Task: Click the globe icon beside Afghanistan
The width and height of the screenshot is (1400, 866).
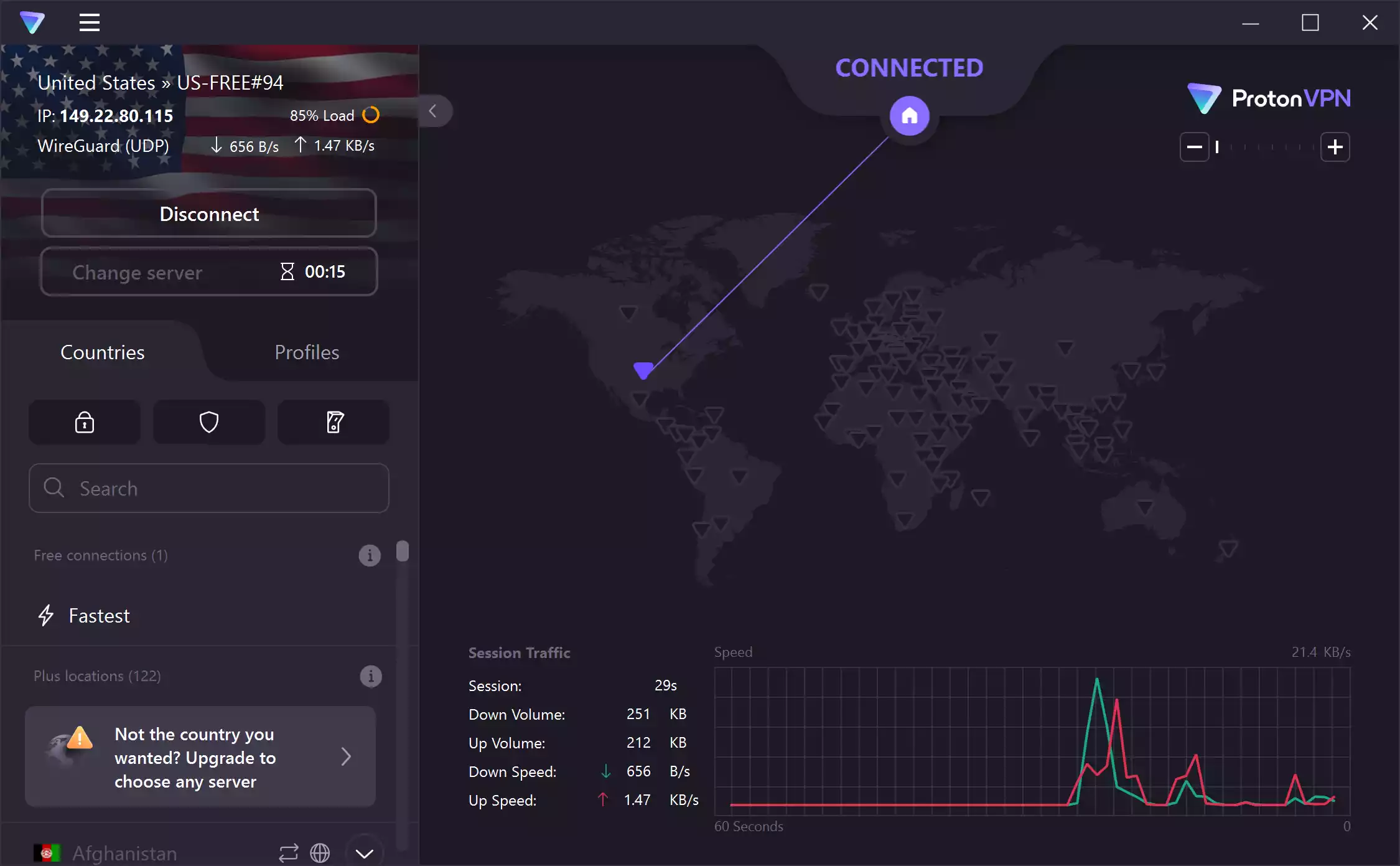Action: tap(321, 853)
